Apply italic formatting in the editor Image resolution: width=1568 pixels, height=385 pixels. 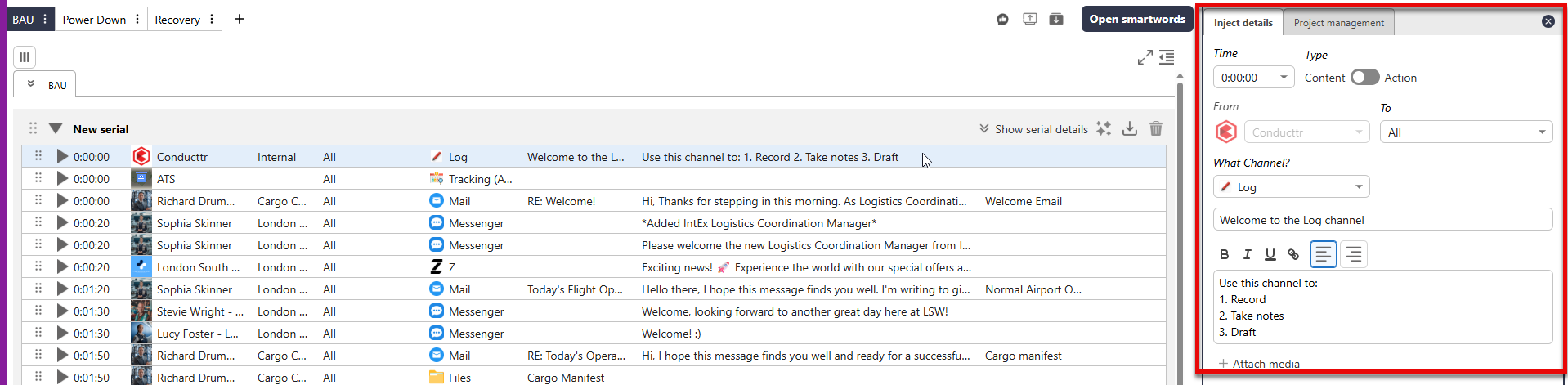click(x=1247, y=254)
